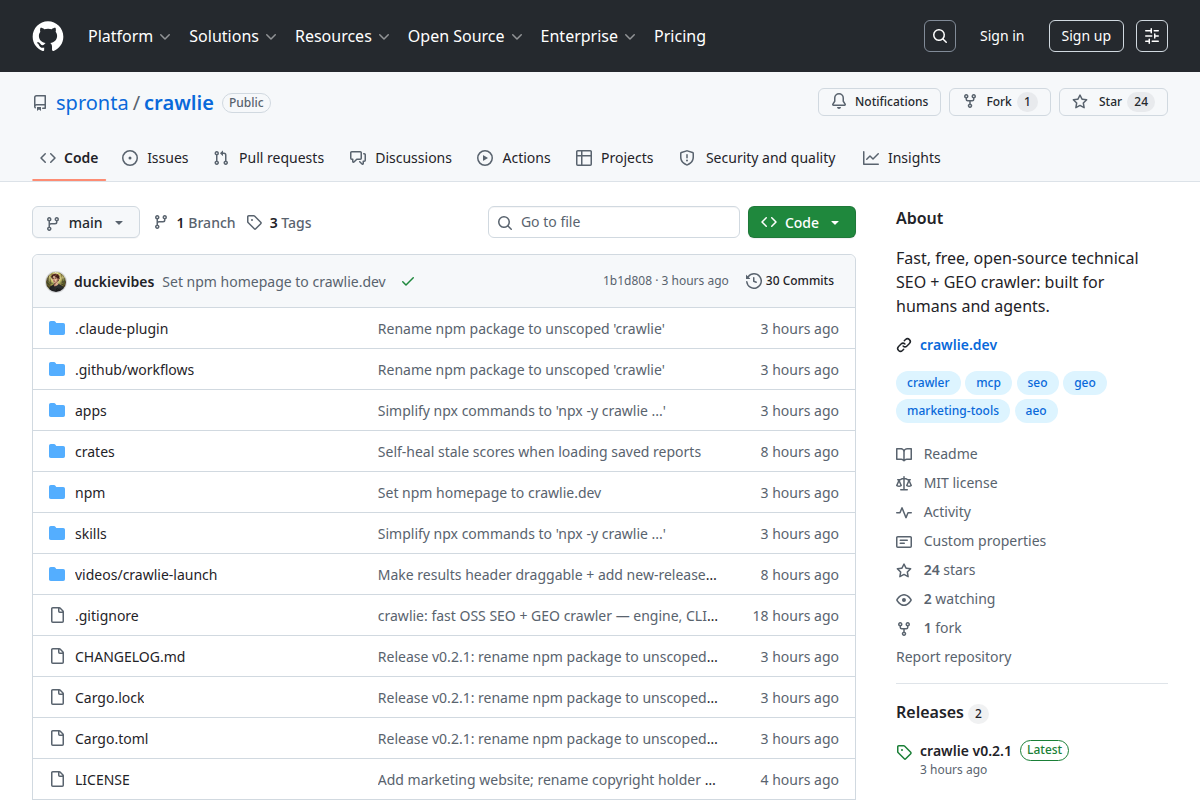The width and height of the screenshot is (1200, 800).
Task: Click the Notifications button
Action: tap(880, 101)
